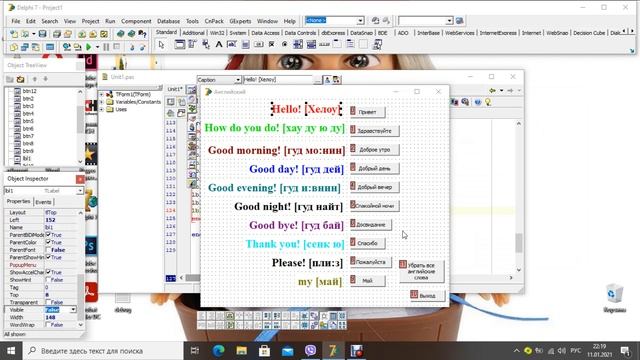Toggle the ParentBiDiMode checkbox
Viewport: 640px width, 360px height.
point(48,235)
